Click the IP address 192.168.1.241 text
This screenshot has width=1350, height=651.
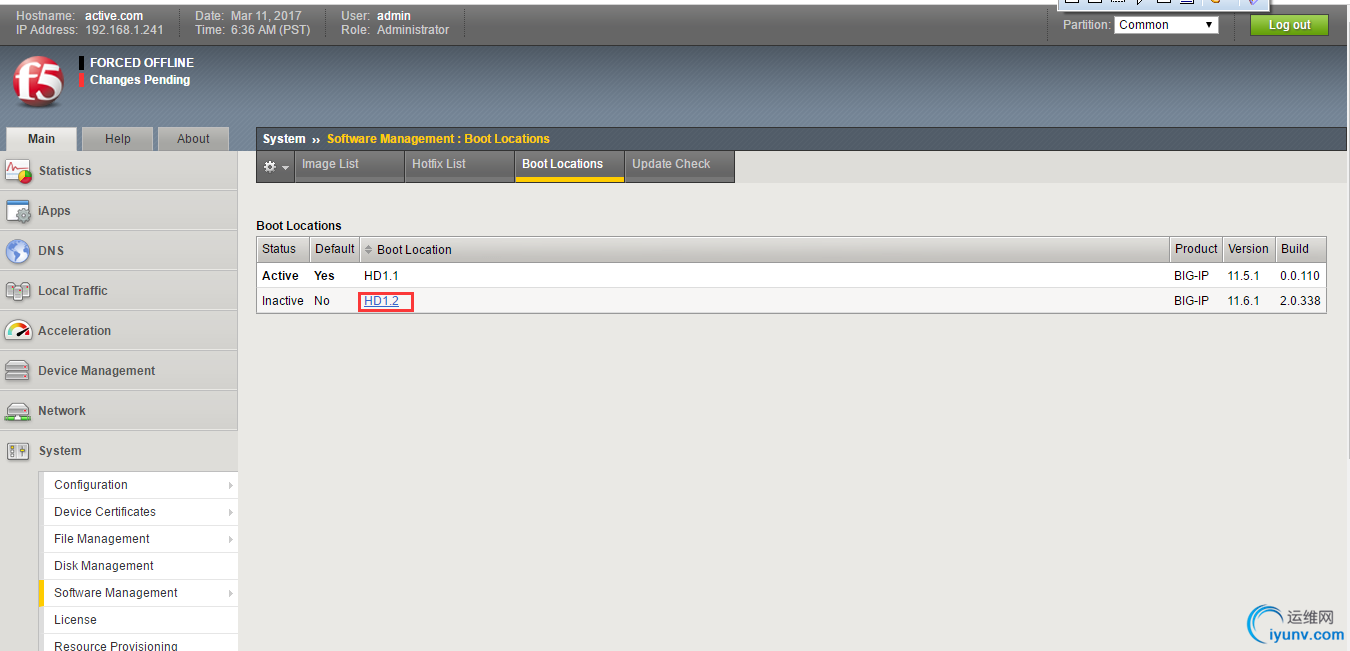click(x=124, y=30)
